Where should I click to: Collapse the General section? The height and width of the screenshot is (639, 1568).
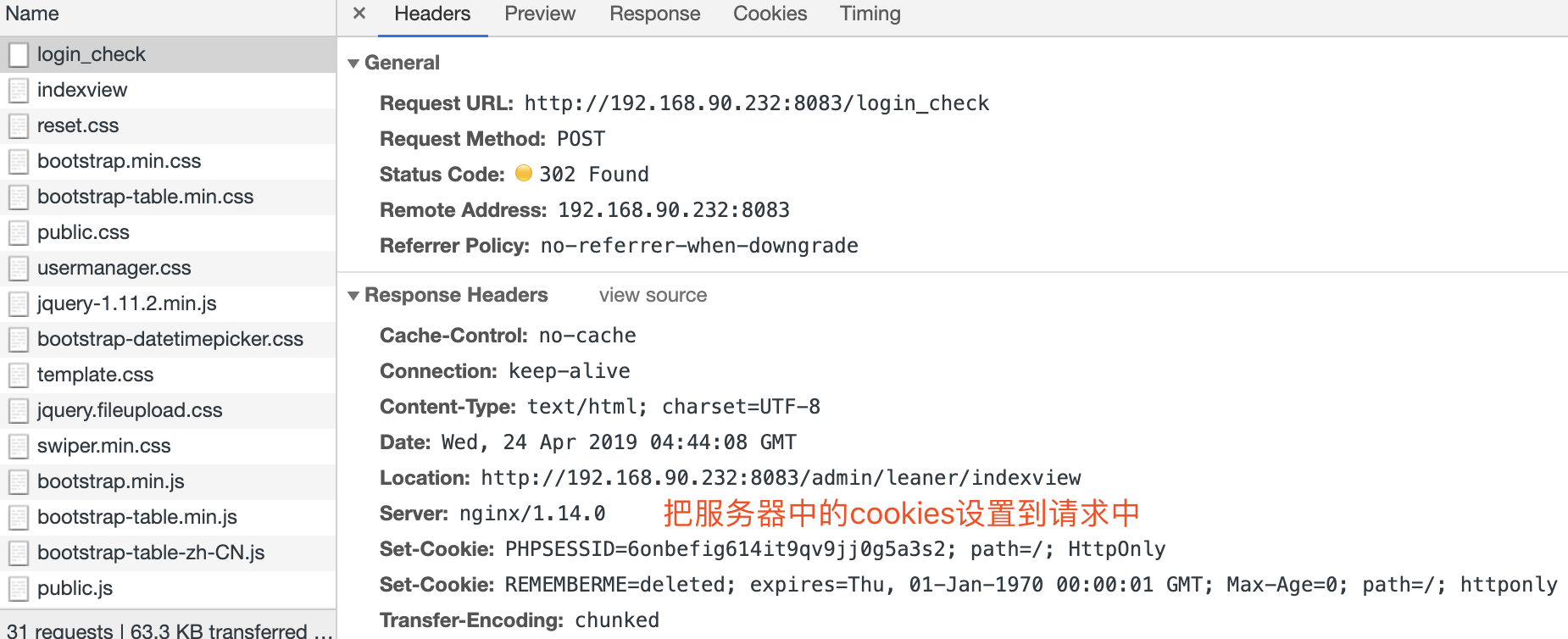(353, 64)
